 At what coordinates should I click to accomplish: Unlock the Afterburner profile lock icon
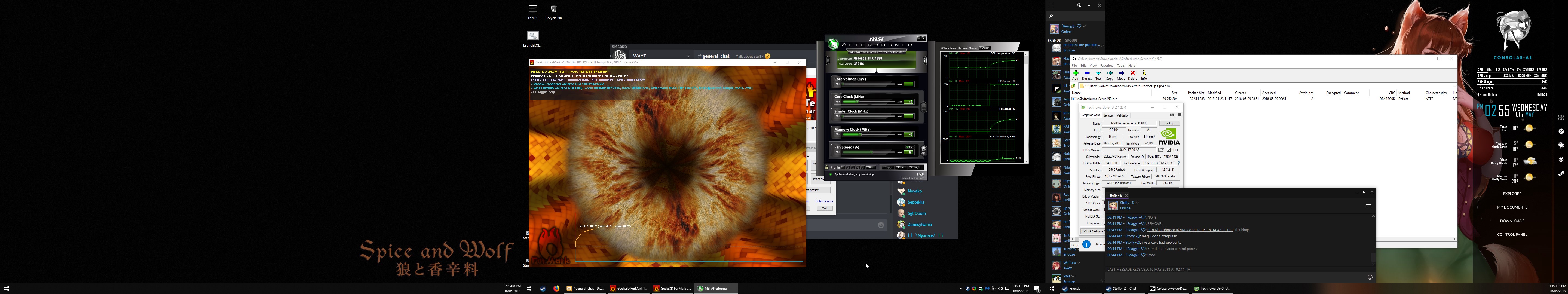click(827, 167)
